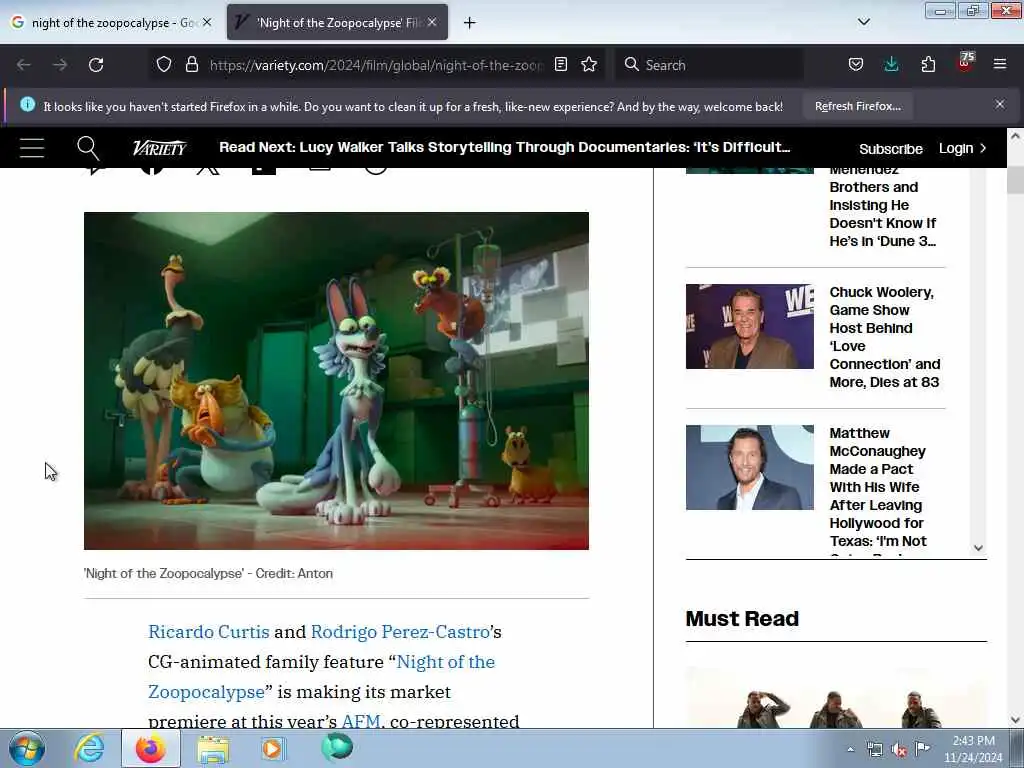Save page to Pocket icon
This screenshot has width=1024, height=768.
(x=856, y=65)
